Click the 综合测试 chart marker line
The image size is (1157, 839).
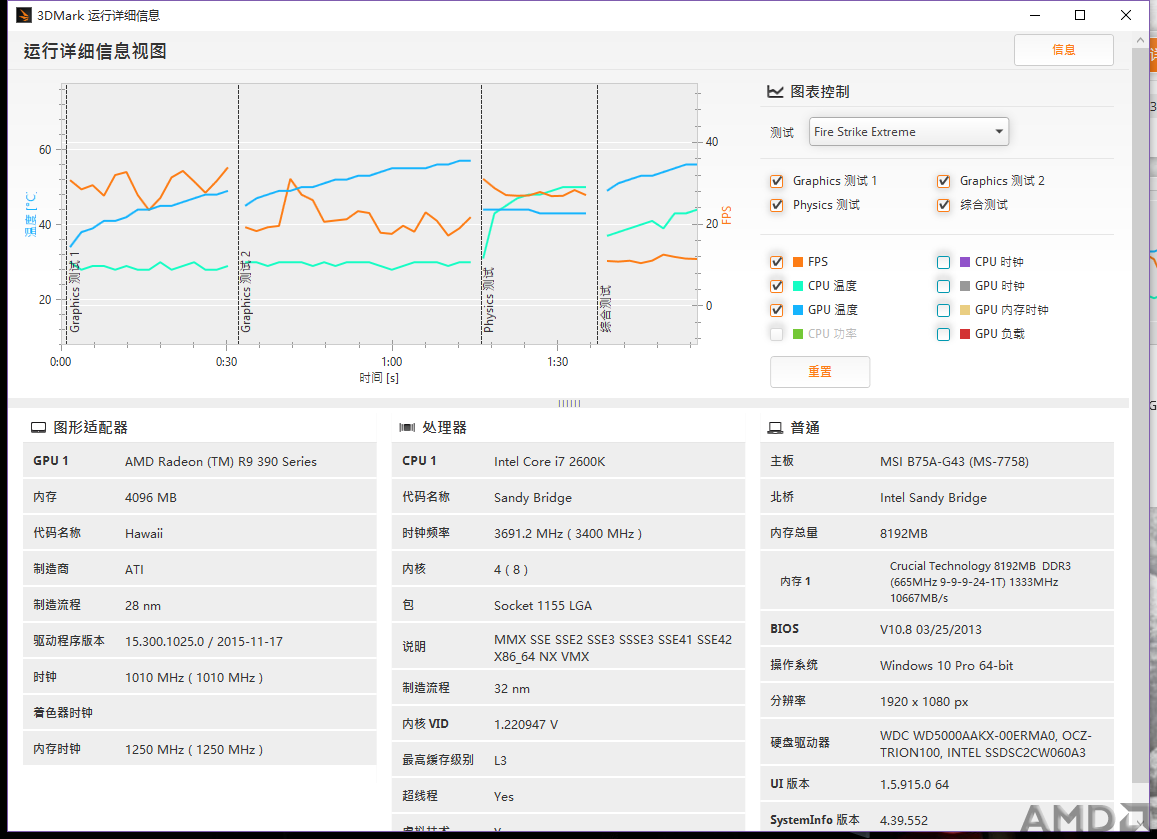[598, 214]
